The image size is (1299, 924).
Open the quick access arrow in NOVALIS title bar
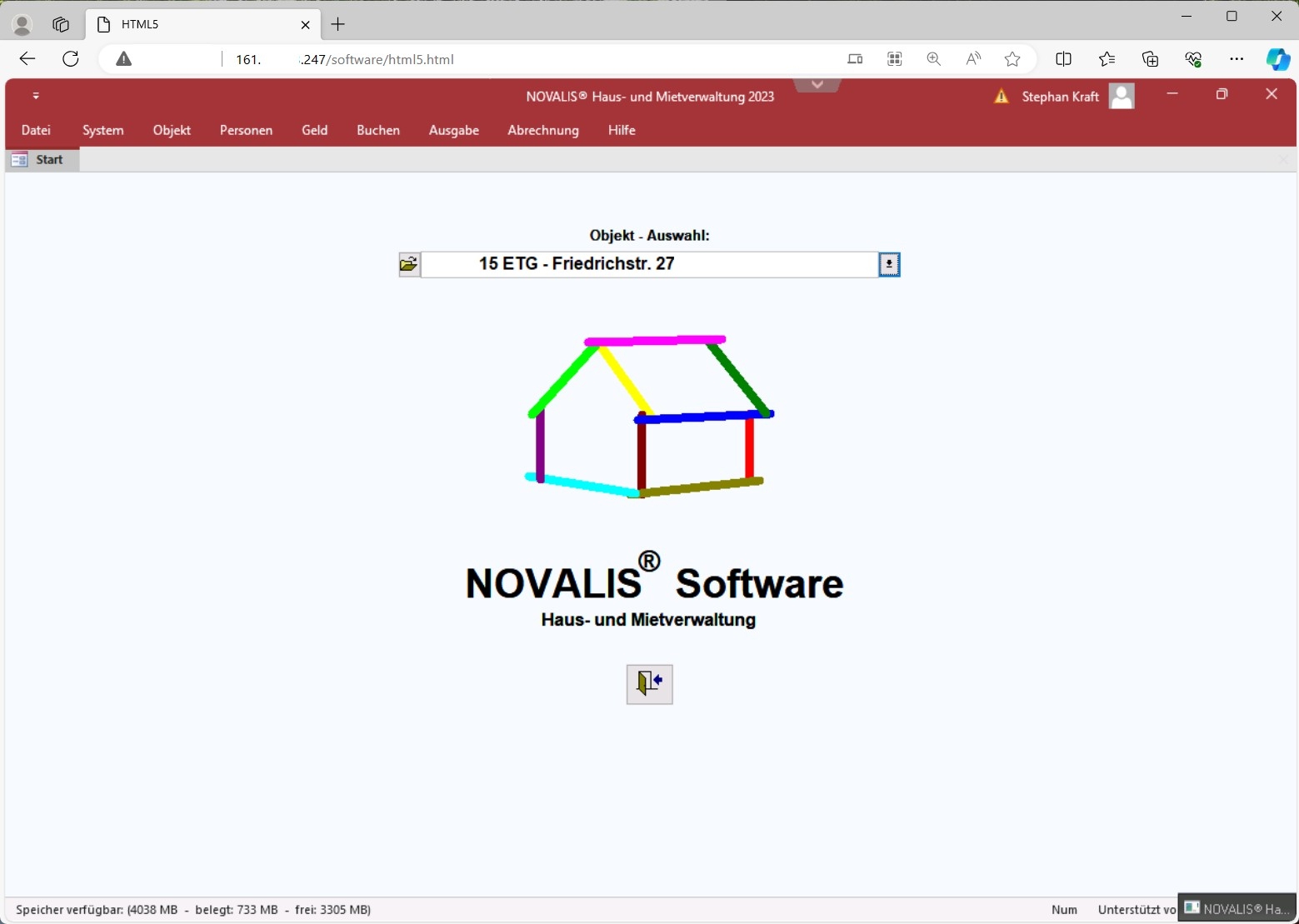36,96
